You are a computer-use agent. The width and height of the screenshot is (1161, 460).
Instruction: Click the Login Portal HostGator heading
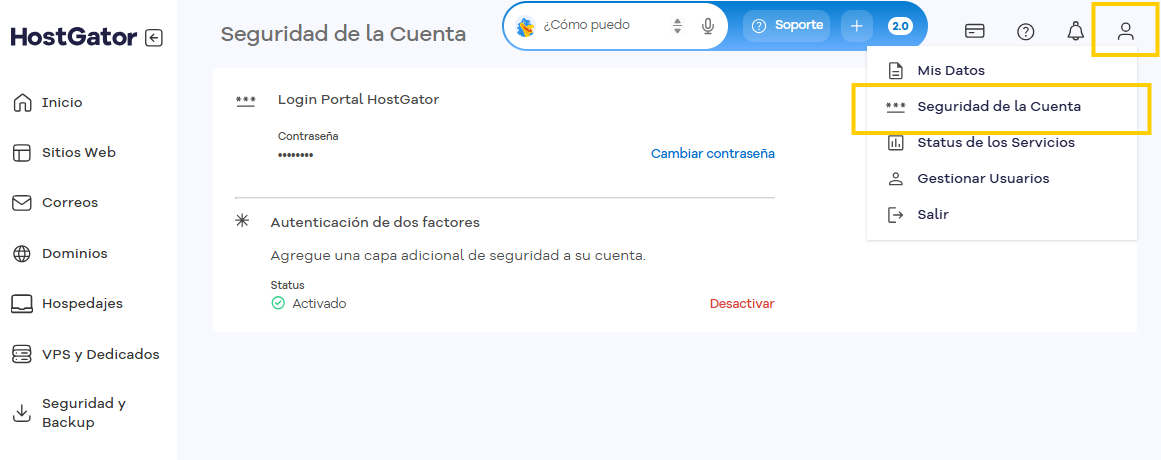point(358,99)
